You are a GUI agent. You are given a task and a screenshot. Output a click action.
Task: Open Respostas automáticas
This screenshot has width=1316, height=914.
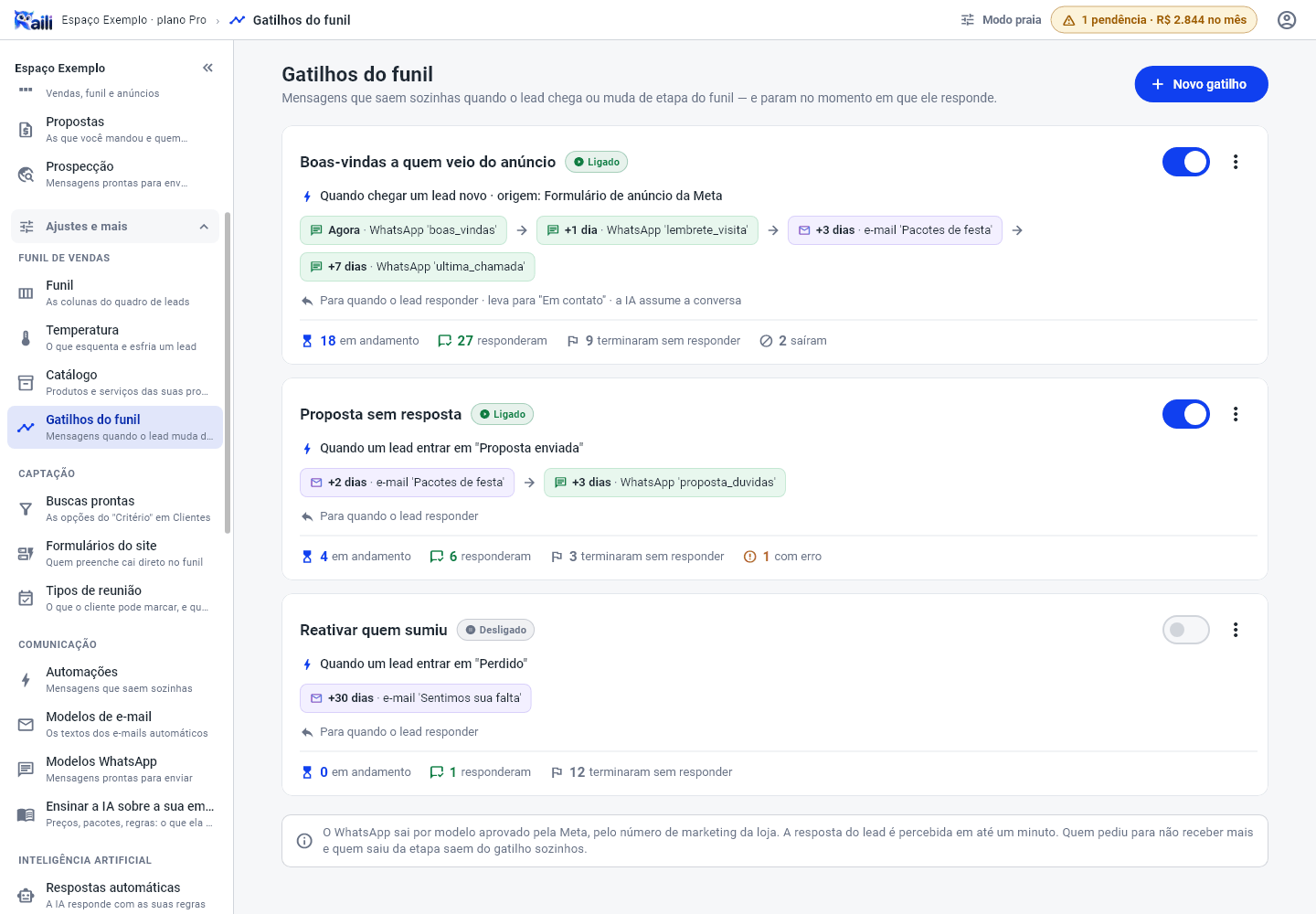(x=115, y=895)
